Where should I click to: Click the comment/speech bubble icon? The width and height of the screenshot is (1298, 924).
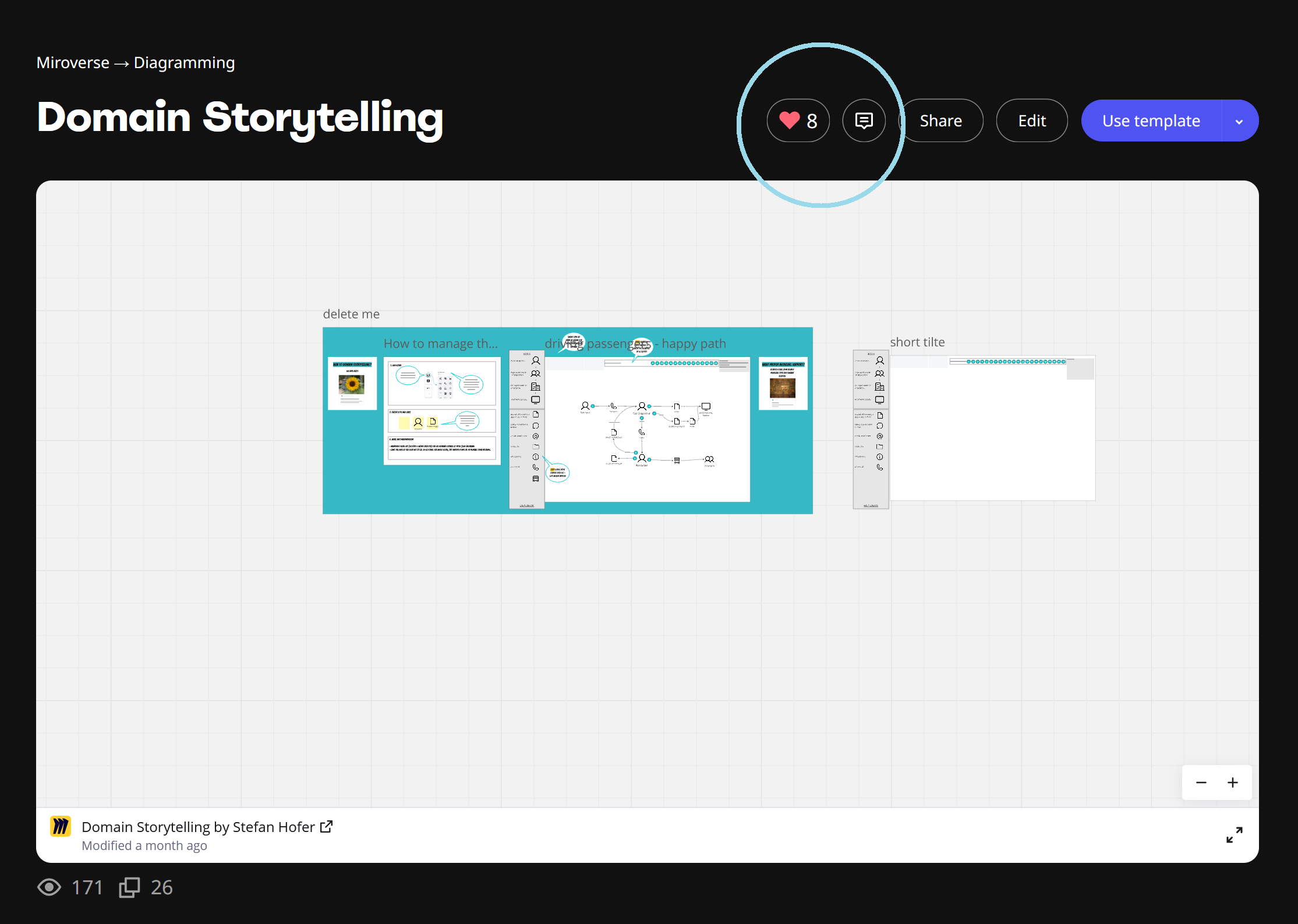pos(863,120)
